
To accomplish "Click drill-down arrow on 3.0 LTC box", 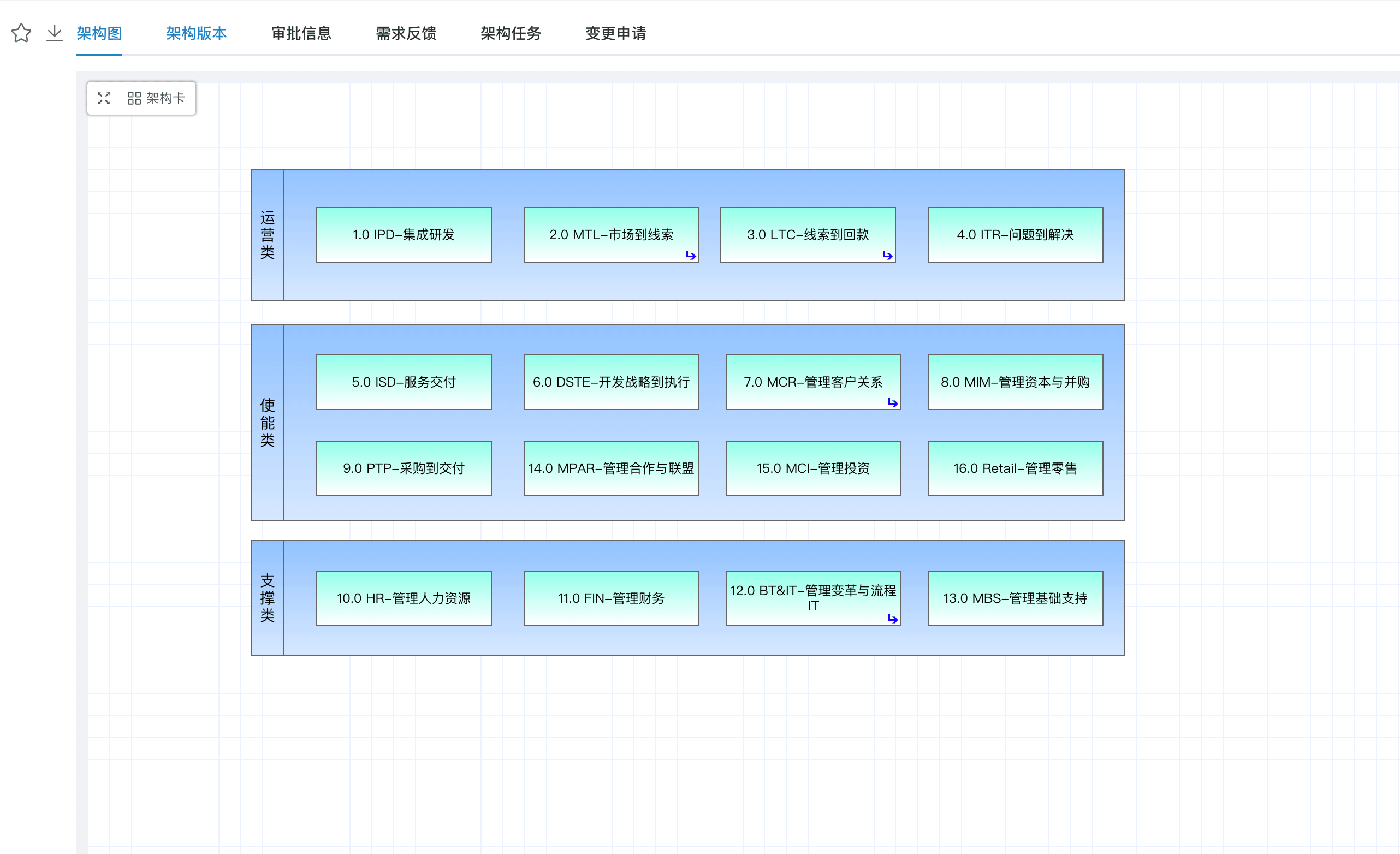I will [887, 255].
